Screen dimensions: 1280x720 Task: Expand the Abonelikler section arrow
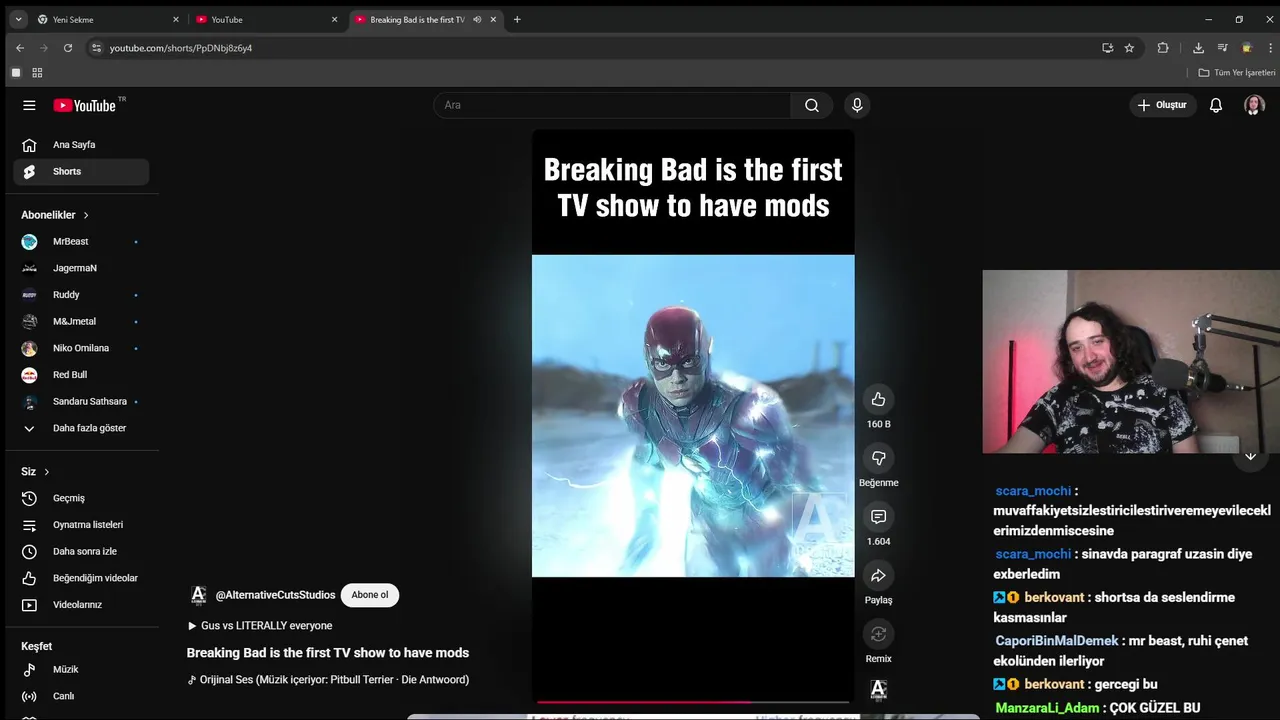[86, 215]
